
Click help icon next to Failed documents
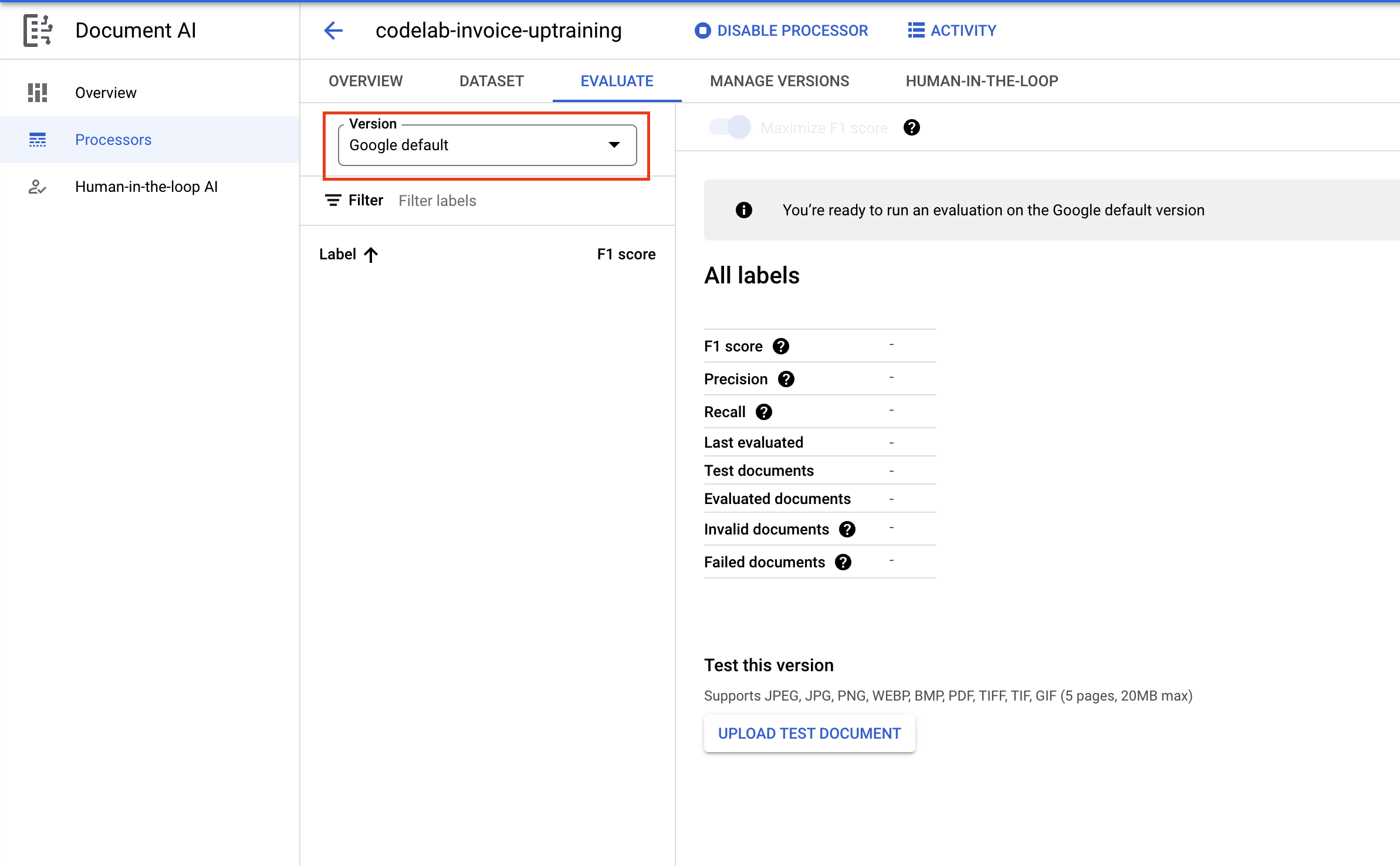tap(843, 562)
